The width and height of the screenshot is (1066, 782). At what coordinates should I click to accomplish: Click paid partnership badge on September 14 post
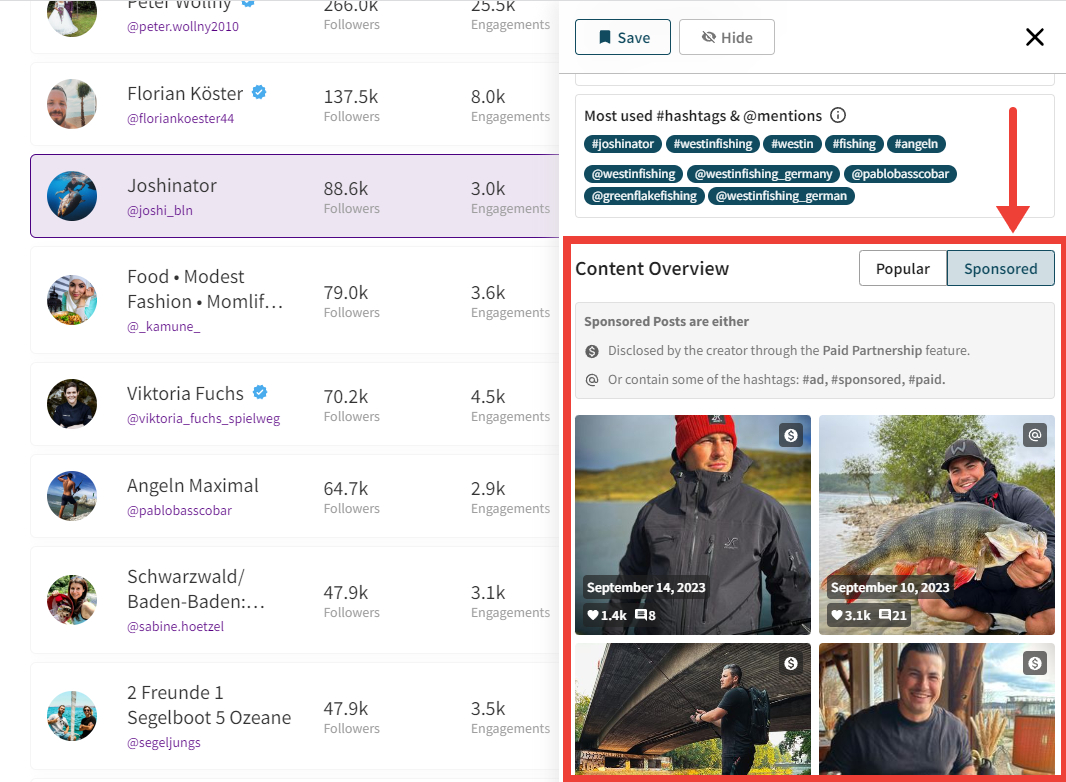(x=791, y=435)
